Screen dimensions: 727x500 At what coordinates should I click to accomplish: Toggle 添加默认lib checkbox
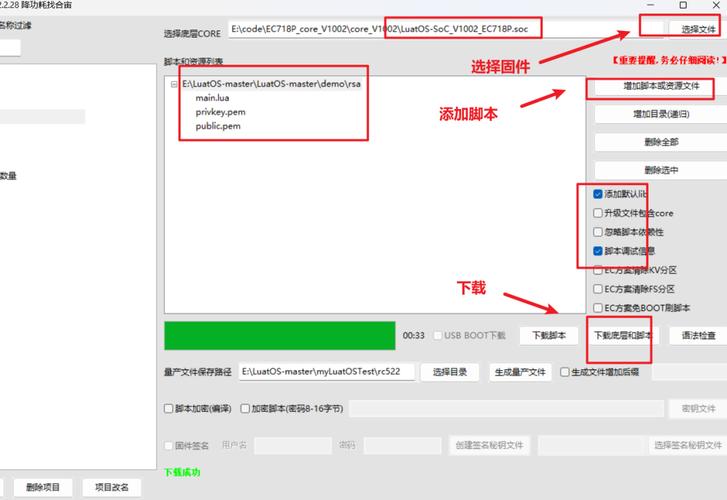[598, 194]
